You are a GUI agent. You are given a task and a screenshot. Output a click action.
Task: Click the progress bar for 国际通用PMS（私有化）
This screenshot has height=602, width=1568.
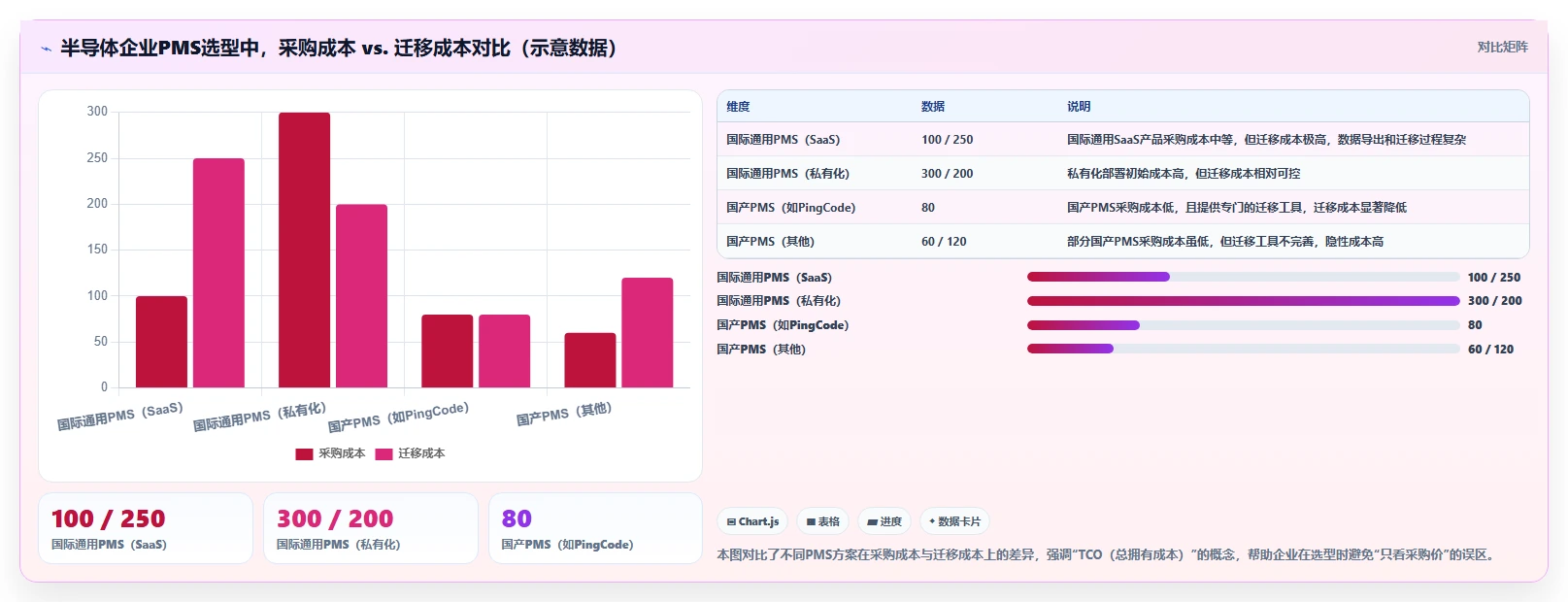(1244, 301)
